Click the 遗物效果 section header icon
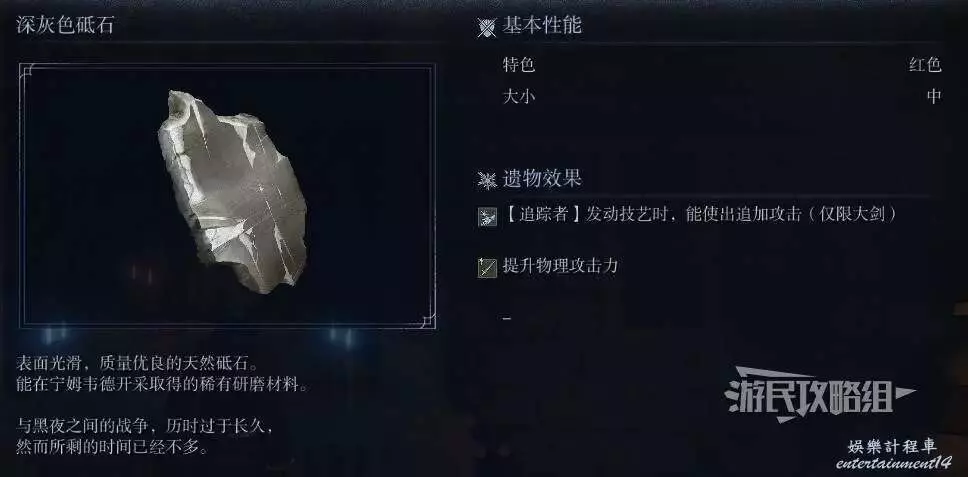 click(487, 180)
